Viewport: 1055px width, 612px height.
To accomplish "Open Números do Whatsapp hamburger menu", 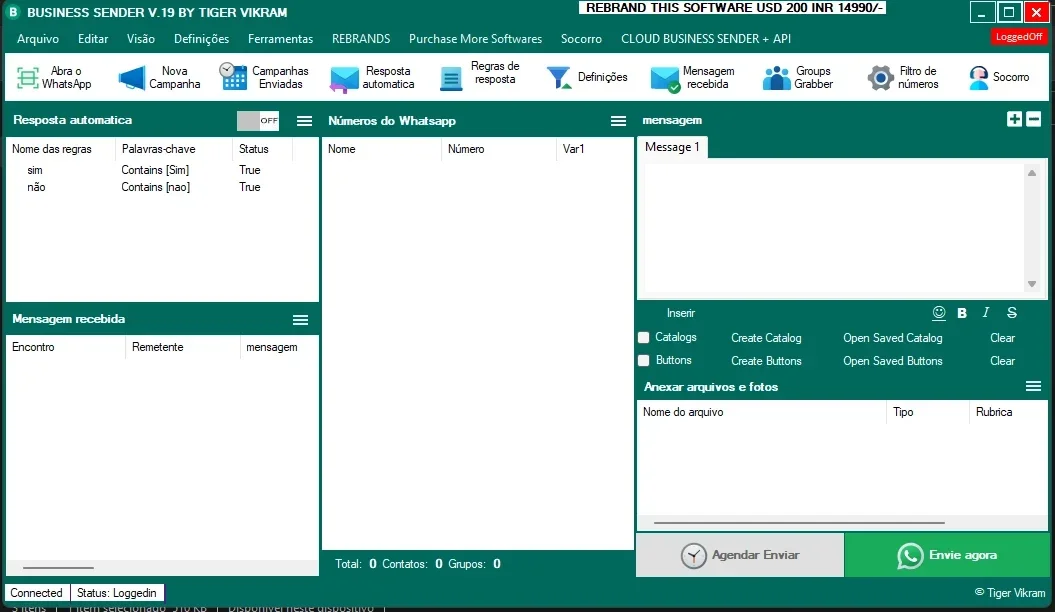I will (618, 121).
